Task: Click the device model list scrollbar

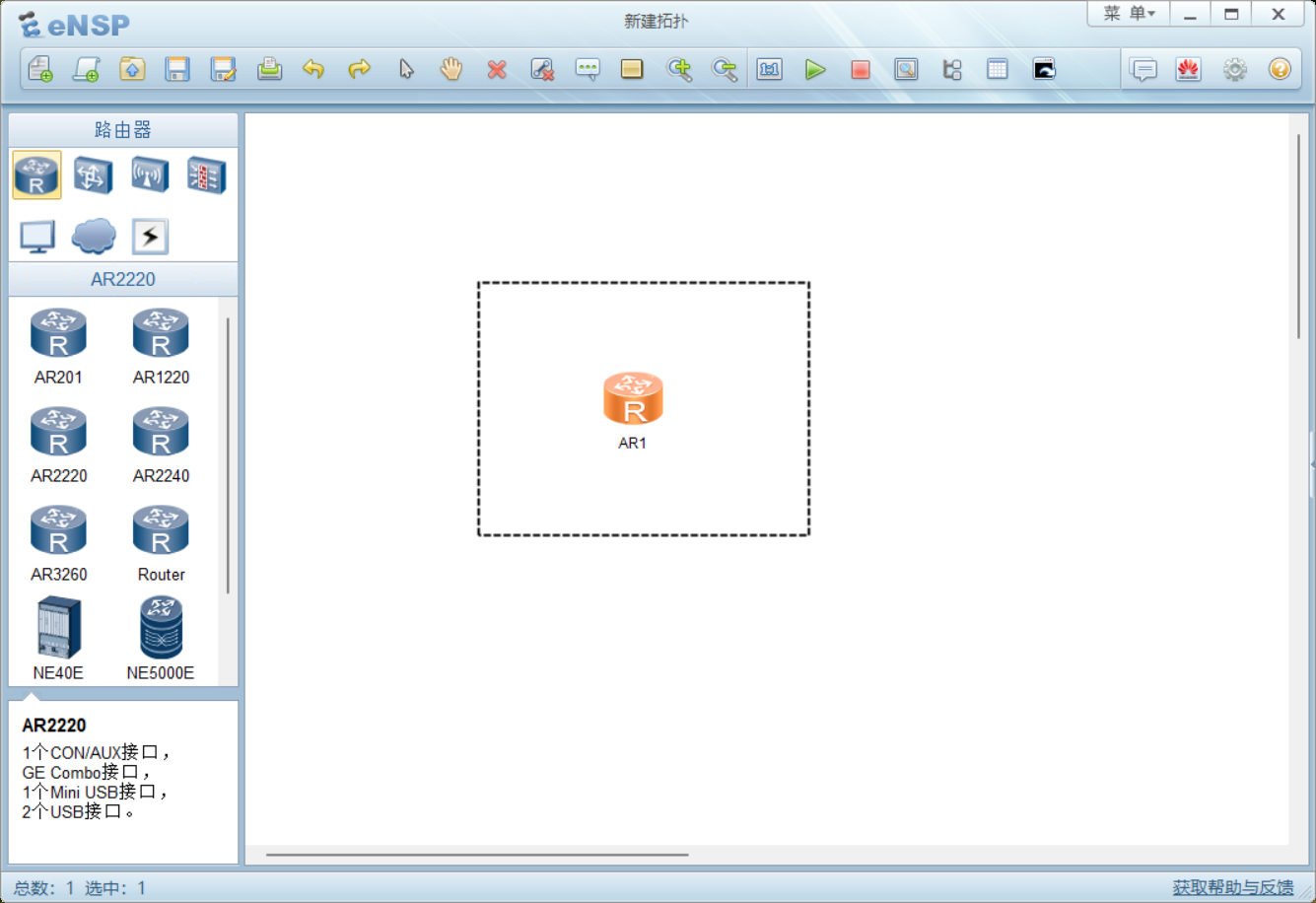Action: click(x=228, y=455)
